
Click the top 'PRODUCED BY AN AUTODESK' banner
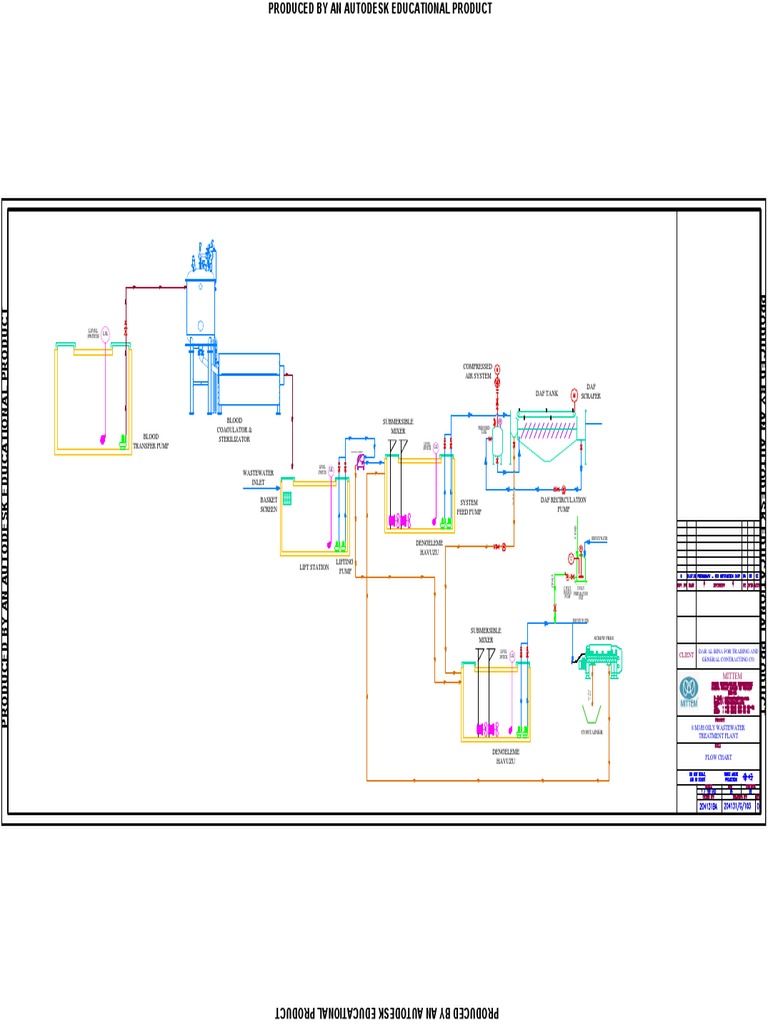coord(380,8)
